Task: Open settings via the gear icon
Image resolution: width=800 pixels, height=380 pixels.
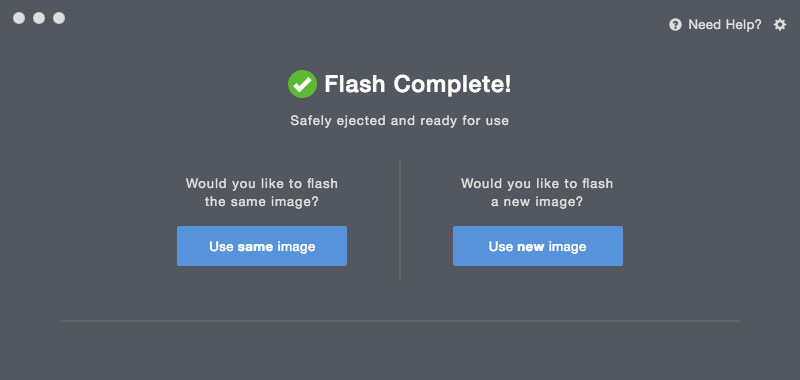Action: pos(780,24)
